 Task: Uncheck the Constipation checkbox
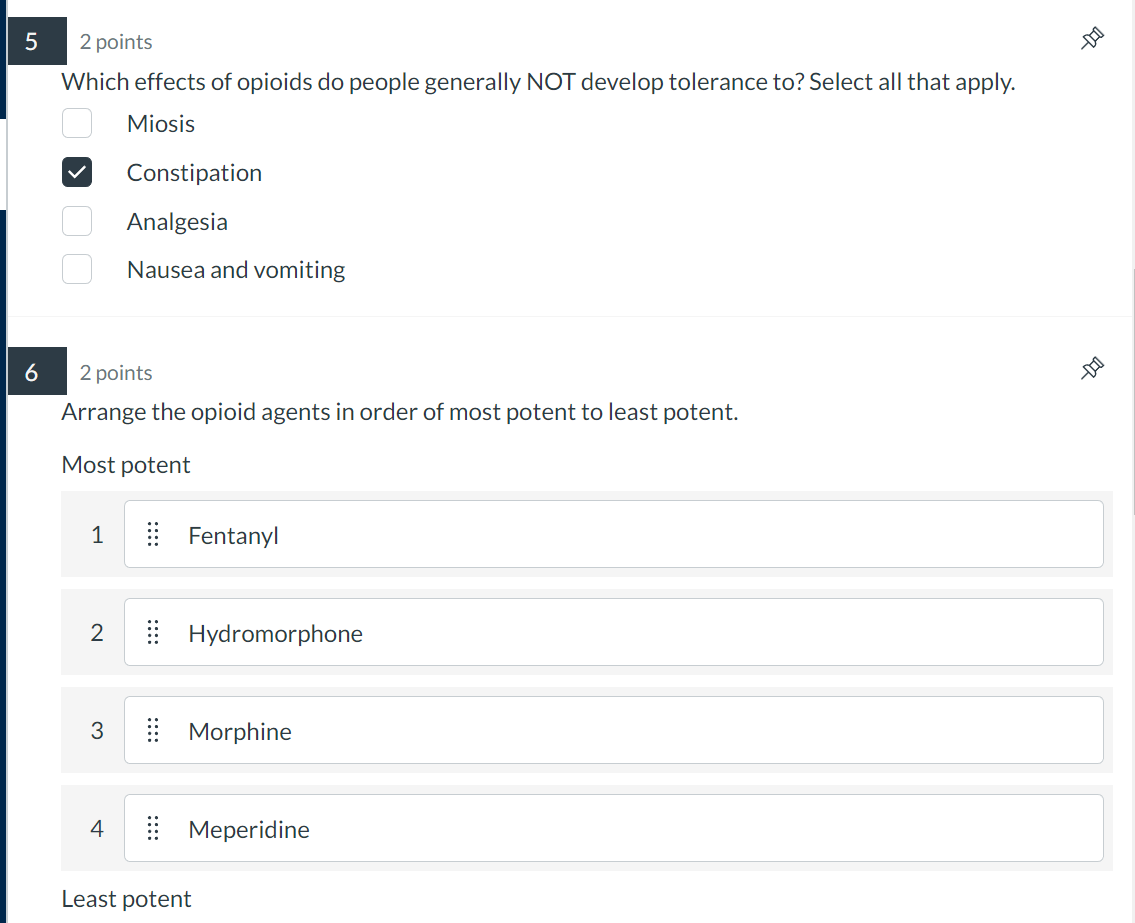point(77,172)
